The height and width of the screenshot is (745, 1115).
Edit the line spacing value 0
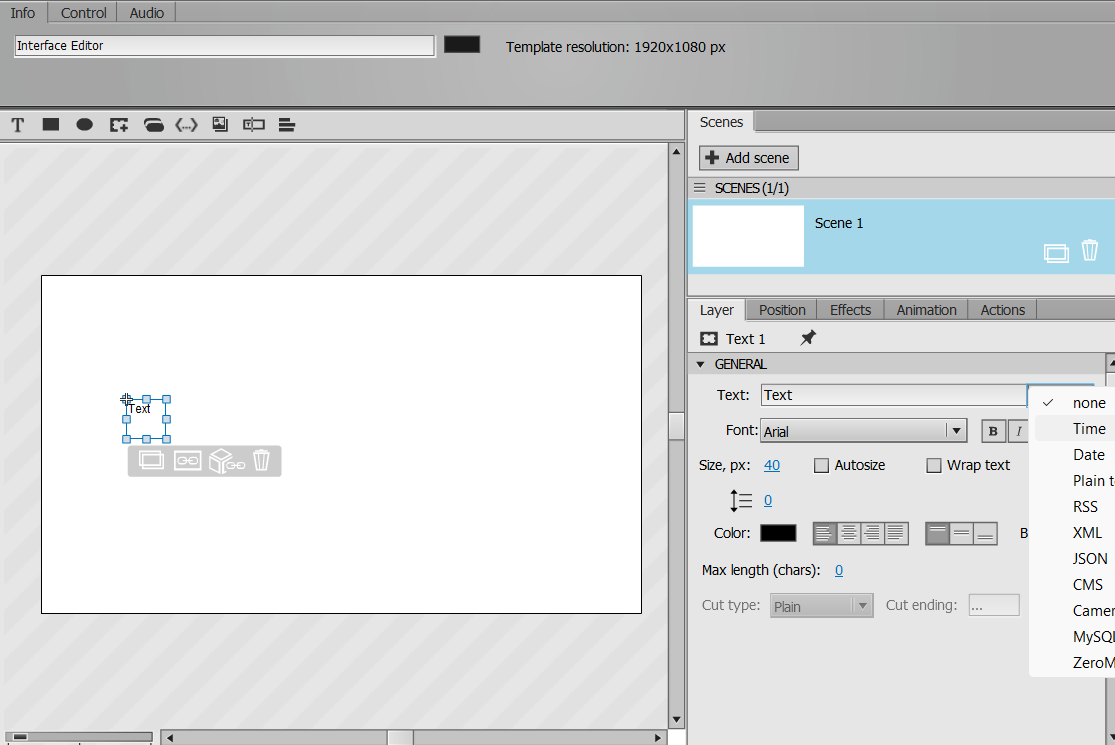[768, 500]
